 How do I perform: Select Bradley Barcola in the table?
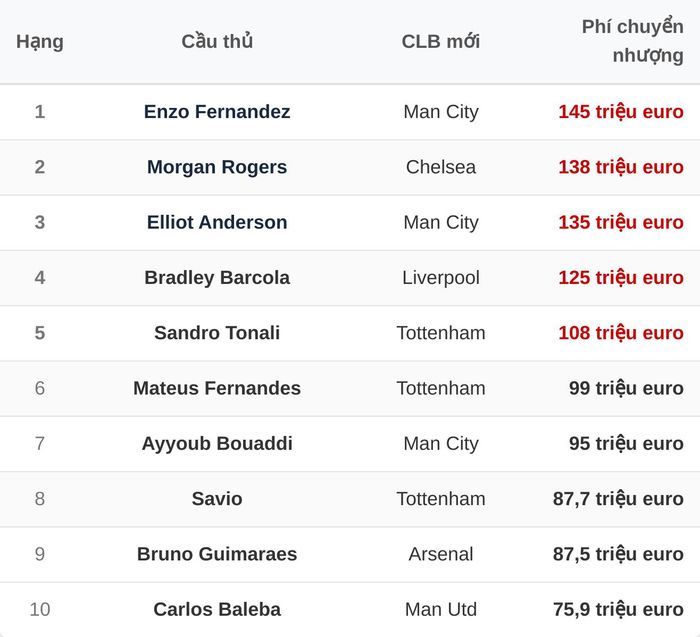(x=217, y=278)
